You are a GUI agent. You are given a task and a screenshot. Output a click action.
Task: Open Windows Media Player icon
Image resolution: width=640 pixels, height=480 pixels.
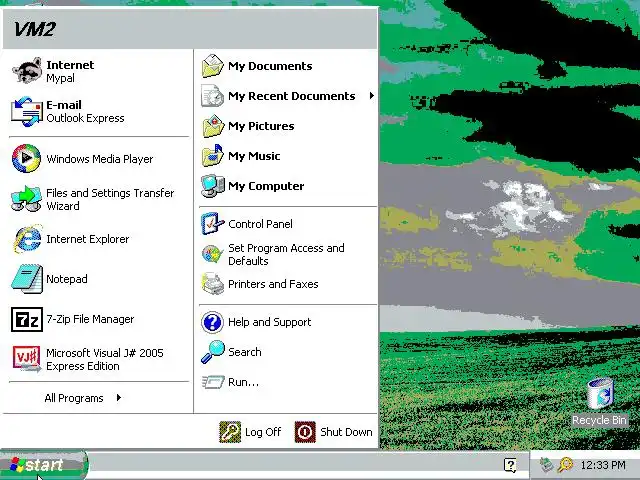point(27,158)
